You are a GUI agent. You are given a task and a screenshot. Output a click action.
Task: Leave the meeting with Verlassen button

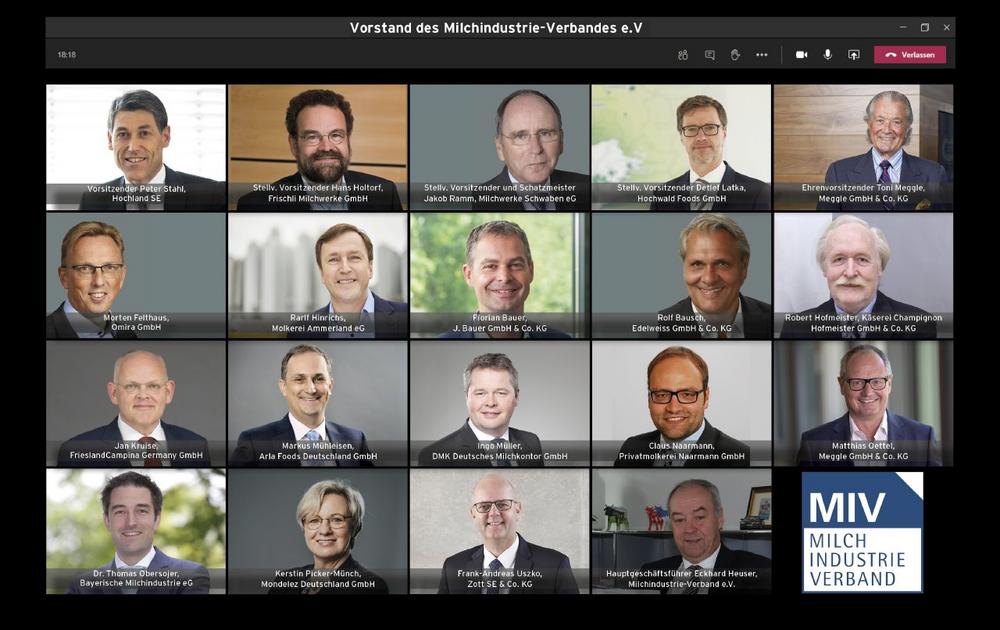pyautogui.click(x=910, y=55)
